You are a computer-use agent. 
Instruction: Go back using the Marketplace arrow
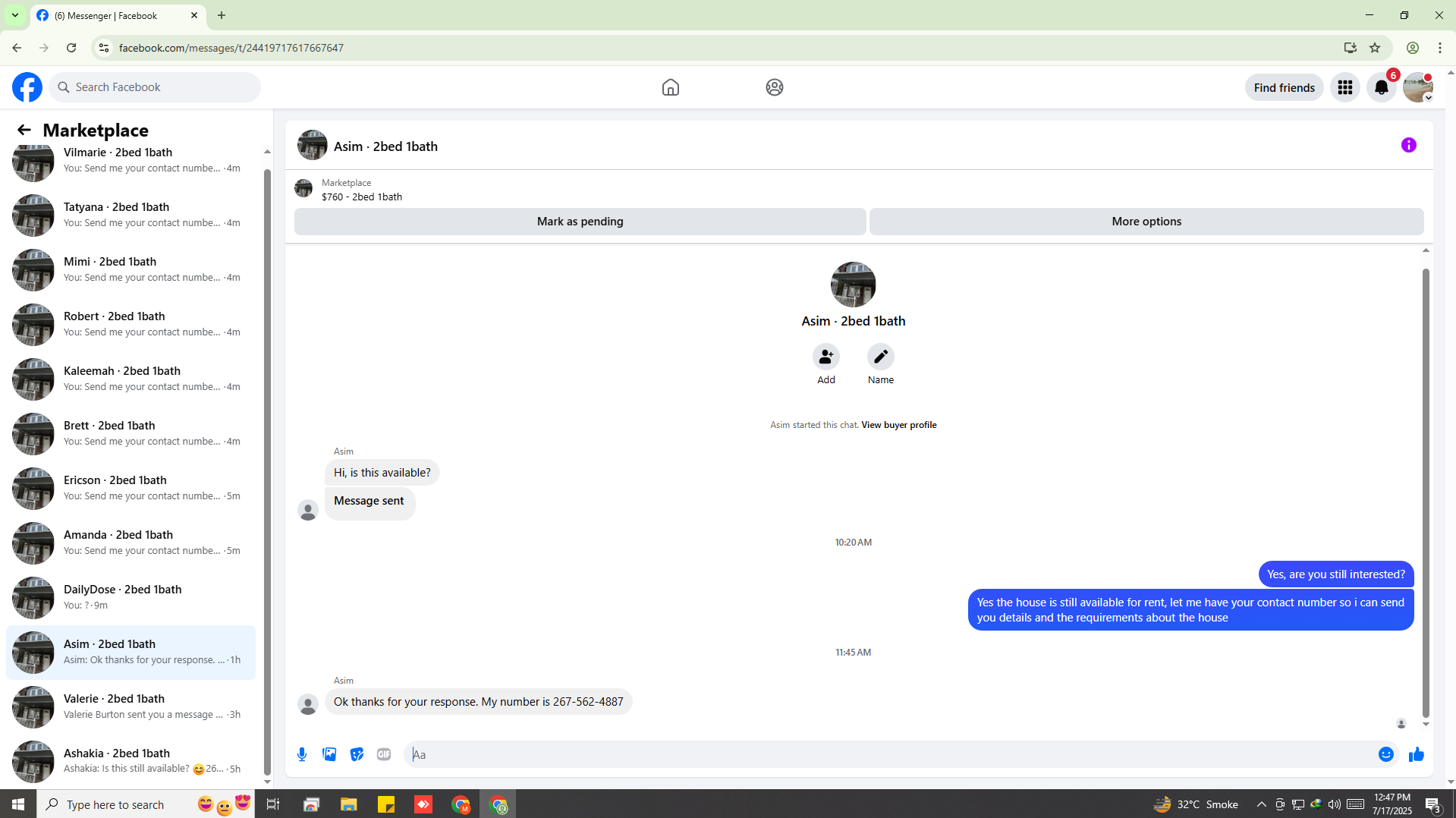tap(24, 131)
